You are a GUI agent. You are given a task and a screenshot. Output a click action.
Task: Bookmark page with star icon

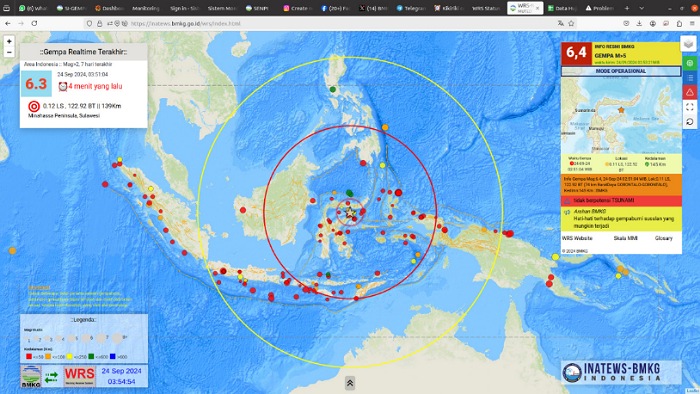[x=571, y=23]
